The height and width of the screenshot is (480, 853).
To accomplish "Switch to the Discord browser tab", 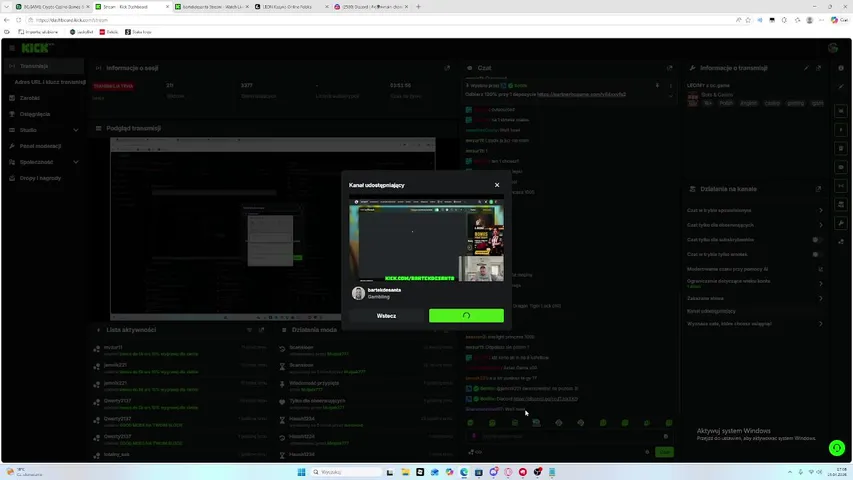I will pyautogui.click(x=371, y=7).
